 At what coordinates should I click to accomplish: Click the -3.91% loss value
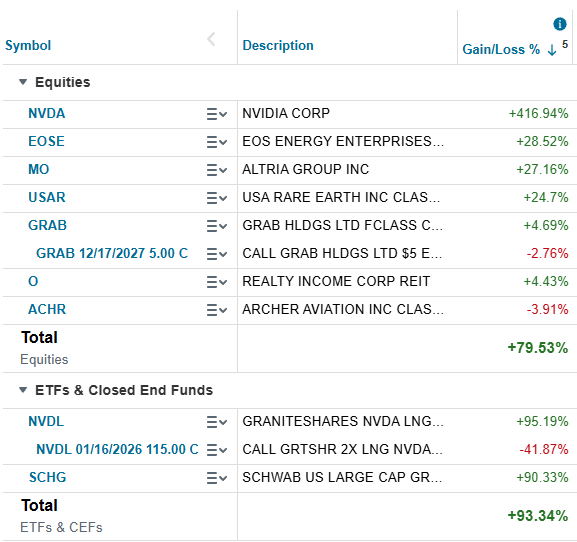[x=548, y=309]
